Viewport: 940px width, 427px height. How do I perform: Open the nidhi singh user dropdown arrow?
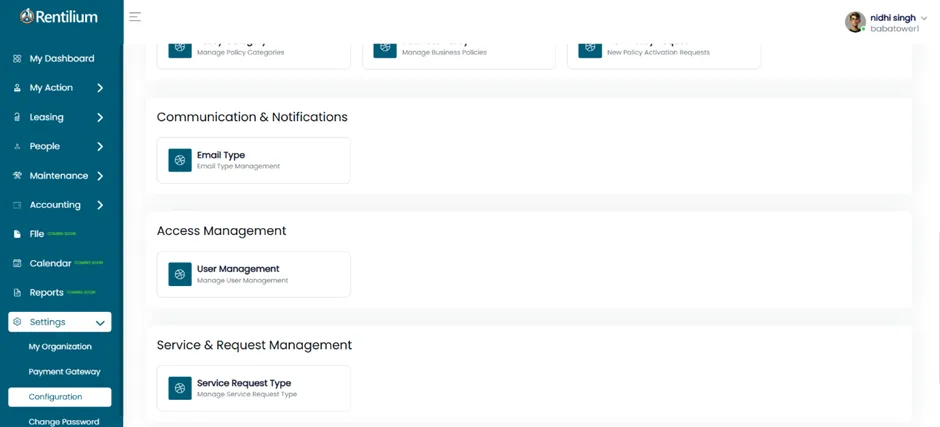[923, 19]
